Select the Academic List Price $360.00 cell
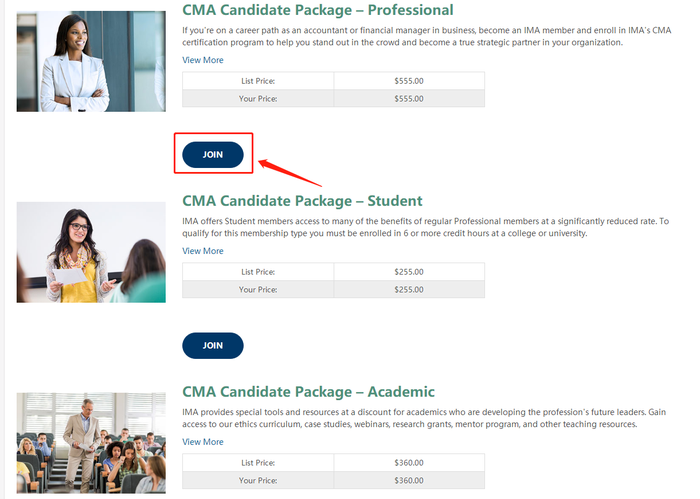The height and width of the screenshot is (499, 700). 409,463
